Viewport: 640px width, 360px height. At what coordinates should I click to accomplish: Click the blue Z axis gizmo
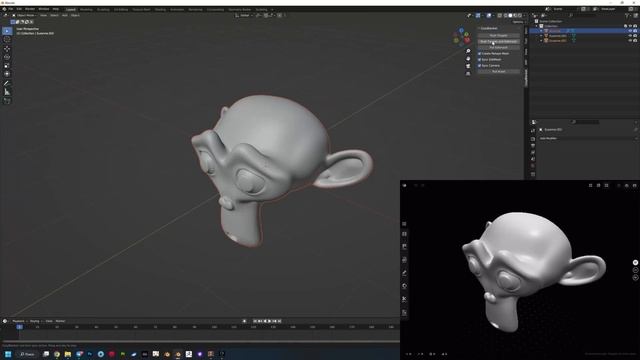click(x=462, y=30)
